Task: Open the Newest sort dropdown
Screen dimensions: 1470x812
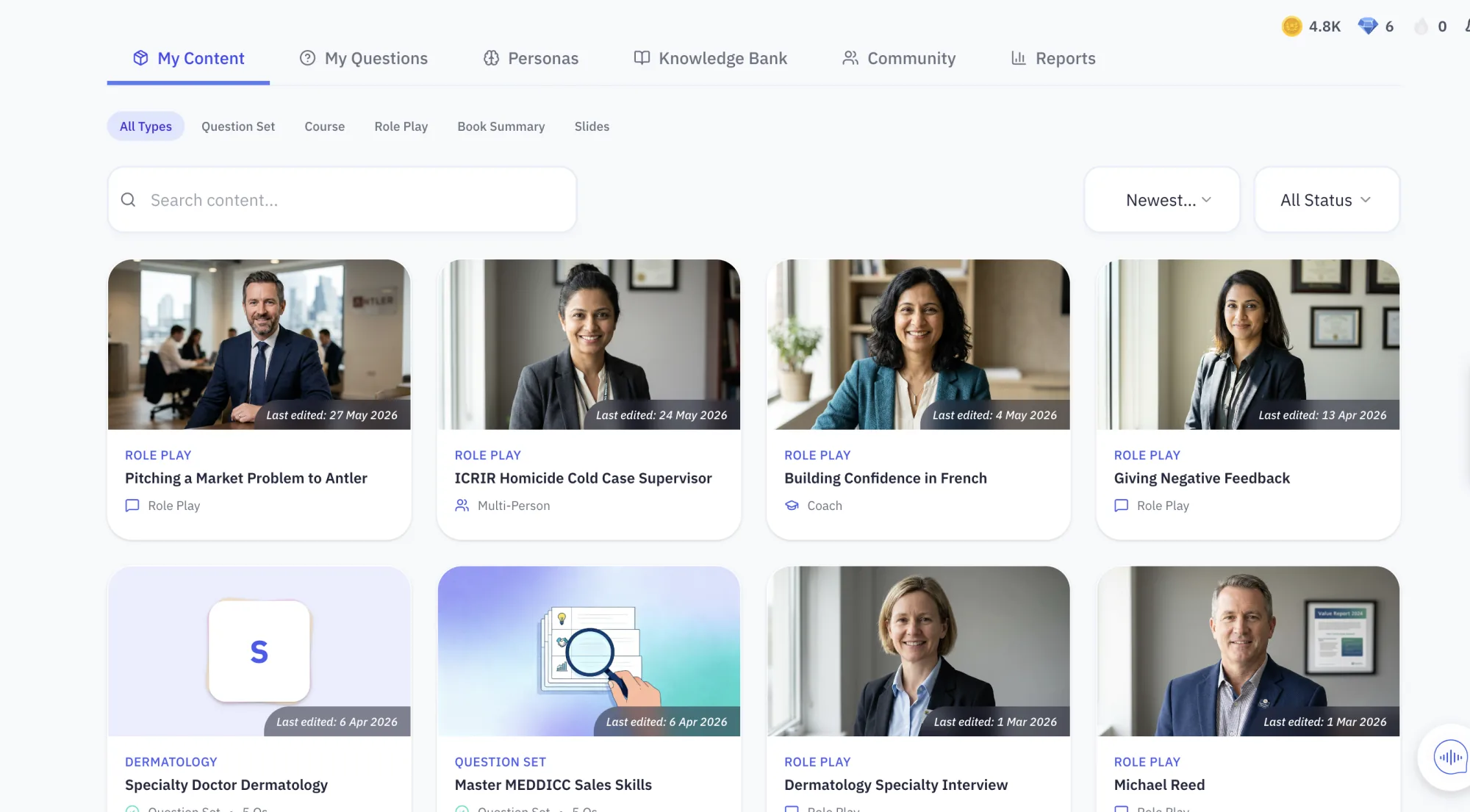Action: click(1162, 200)
